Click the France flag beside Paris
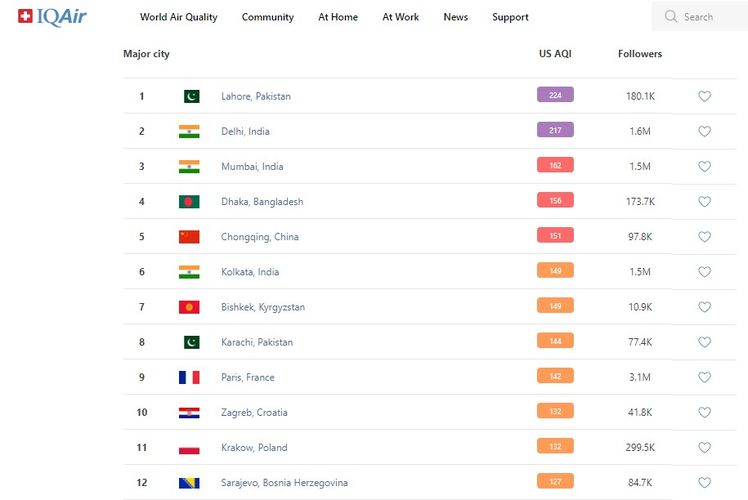Screen dimensions: 748x500 click(189, 377)
